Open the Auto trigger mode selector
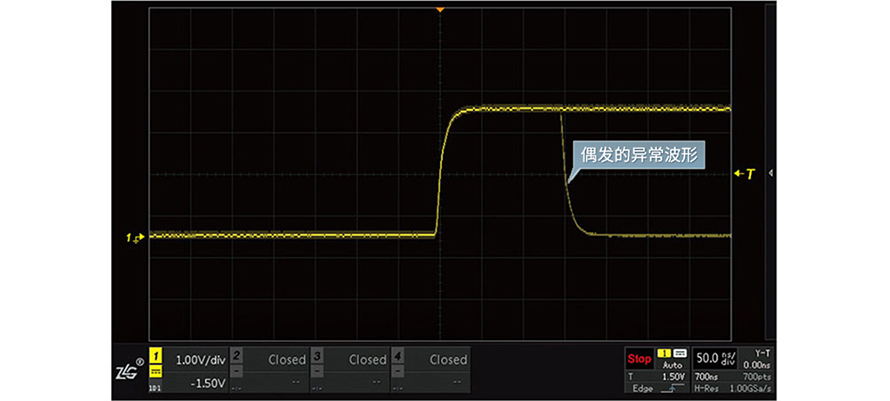 tap(672, 366)
